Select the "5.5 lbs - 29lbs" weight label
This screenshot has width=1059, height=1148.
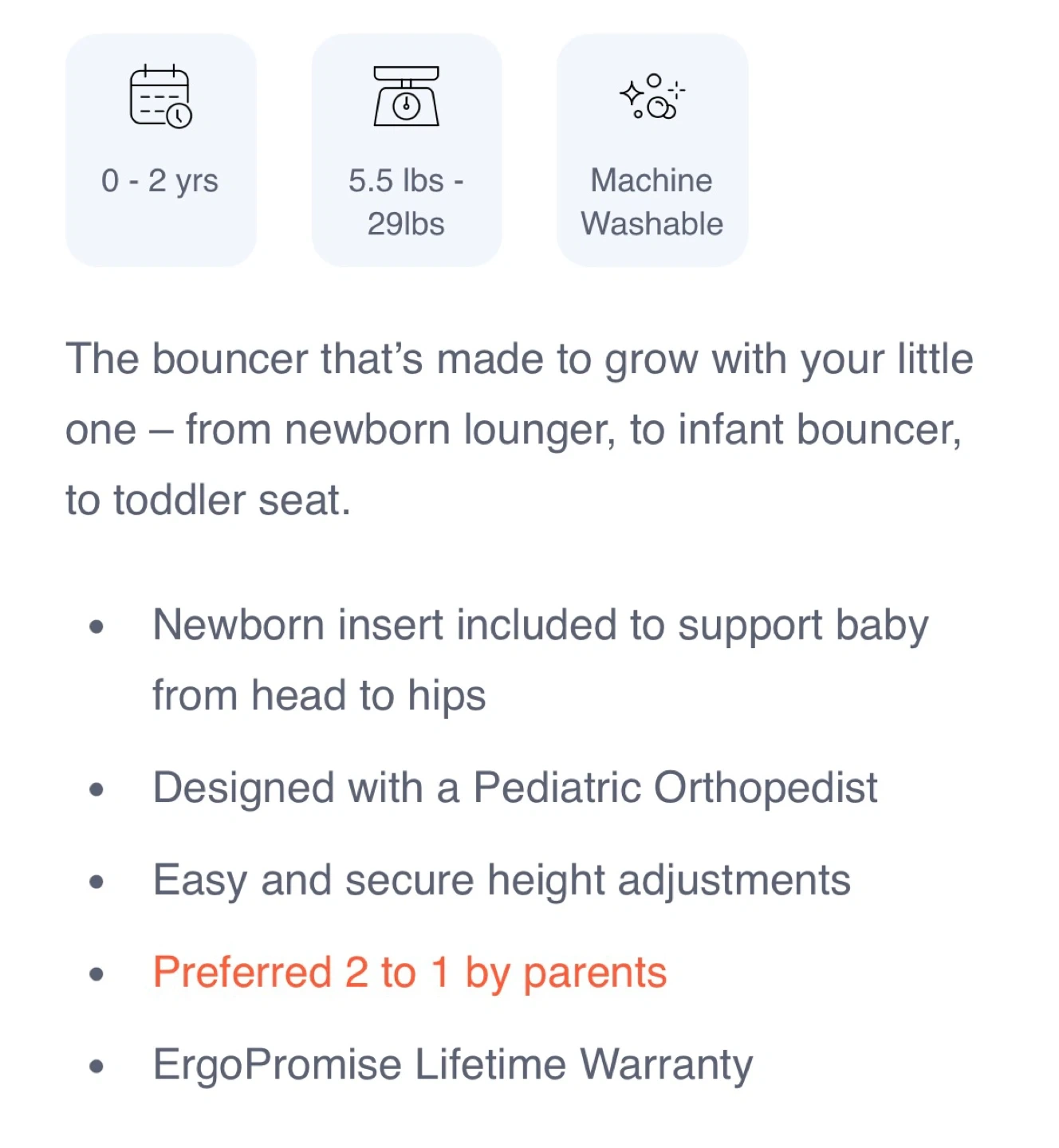point(406,202)
